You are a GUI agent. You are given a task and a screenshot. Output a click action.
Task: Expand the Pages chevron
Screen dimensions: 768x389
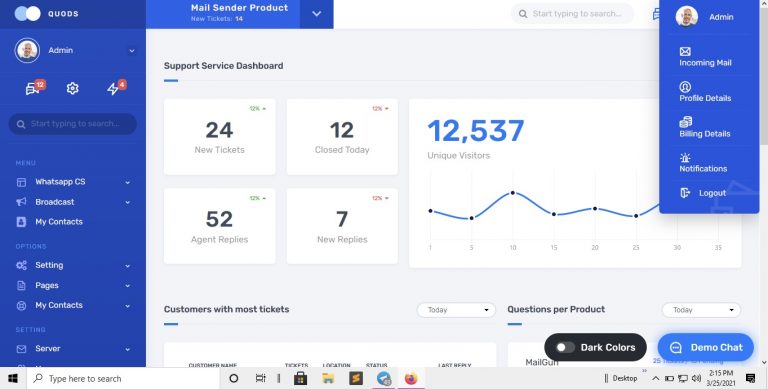pyautogui.click(x=127, y=286)
